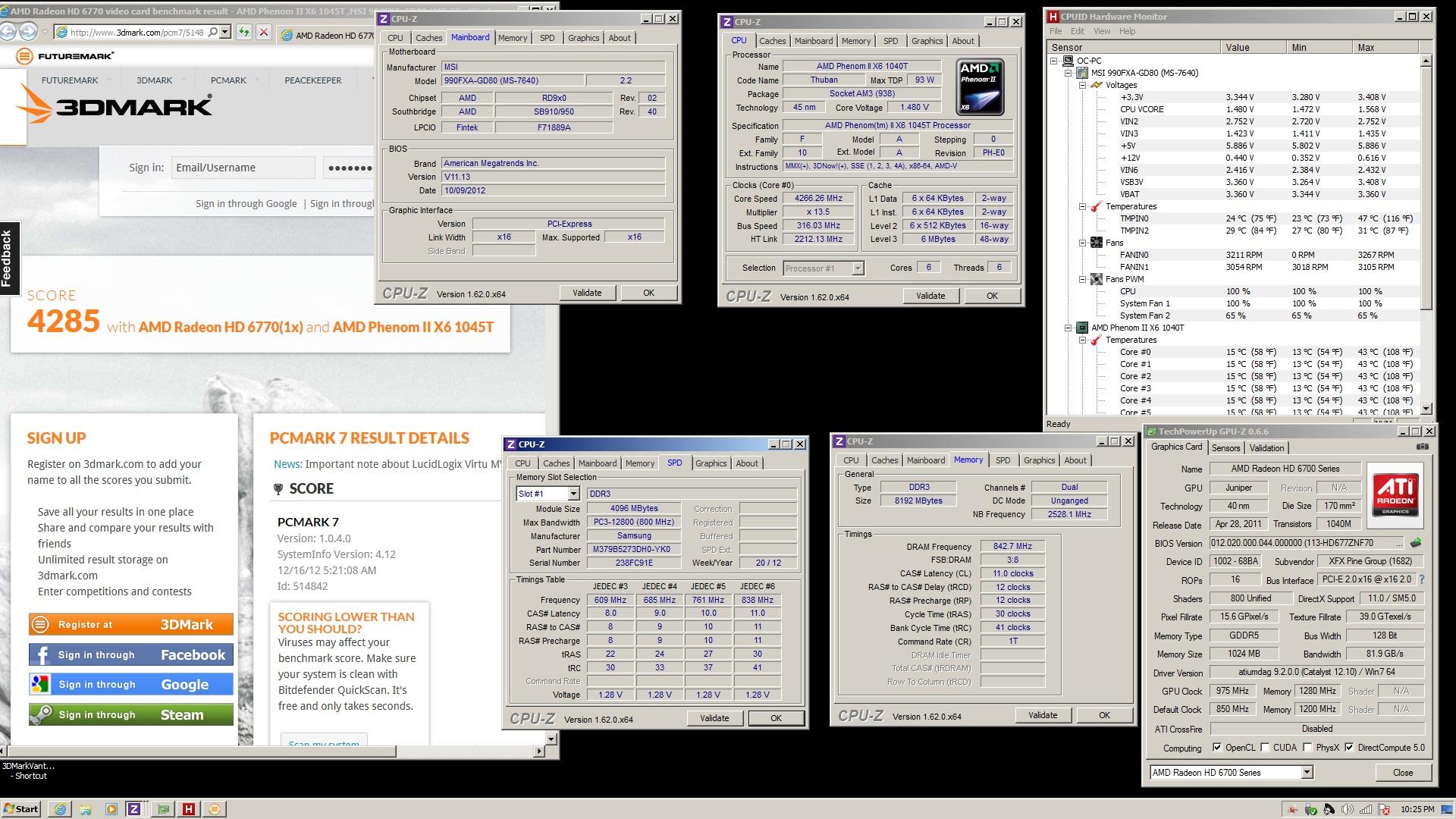The height and width of the screenshot is (819, 1456).
Task: Click OK in the CPU-Z SPD window
Action: click(x=776, y=718)
